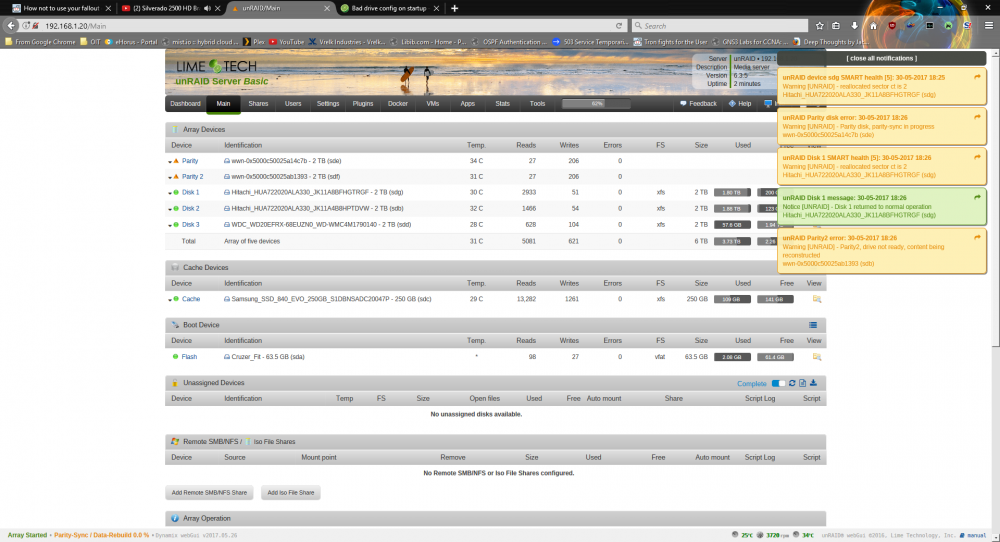Open the Cache device dropdown arrow
This screenshot has height=542, width=1000.
[x=170, y=300]
